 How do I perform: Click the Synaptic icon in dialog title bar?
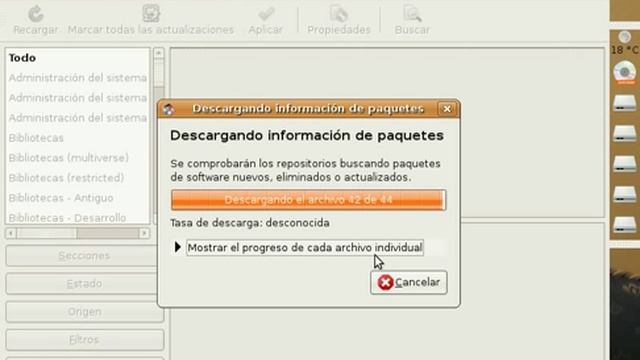click(169, 109)
